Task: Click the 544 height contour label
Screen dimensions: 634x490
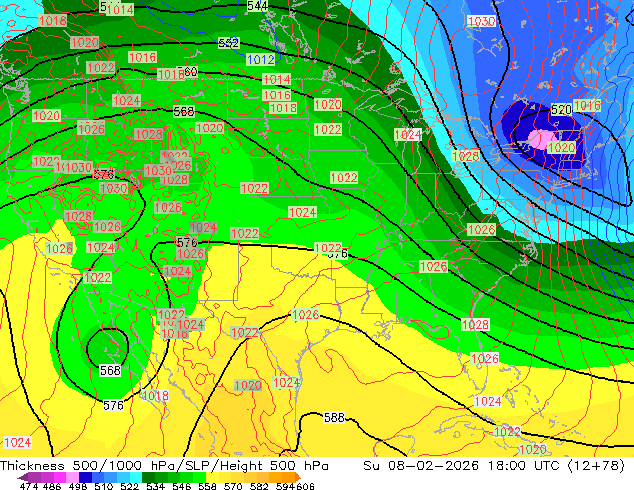Action: tap(257, 6)
